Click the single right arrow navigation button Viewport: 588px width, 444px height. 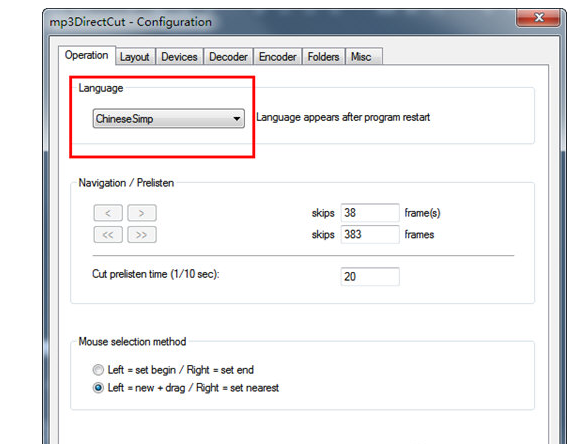pos(142,213)
